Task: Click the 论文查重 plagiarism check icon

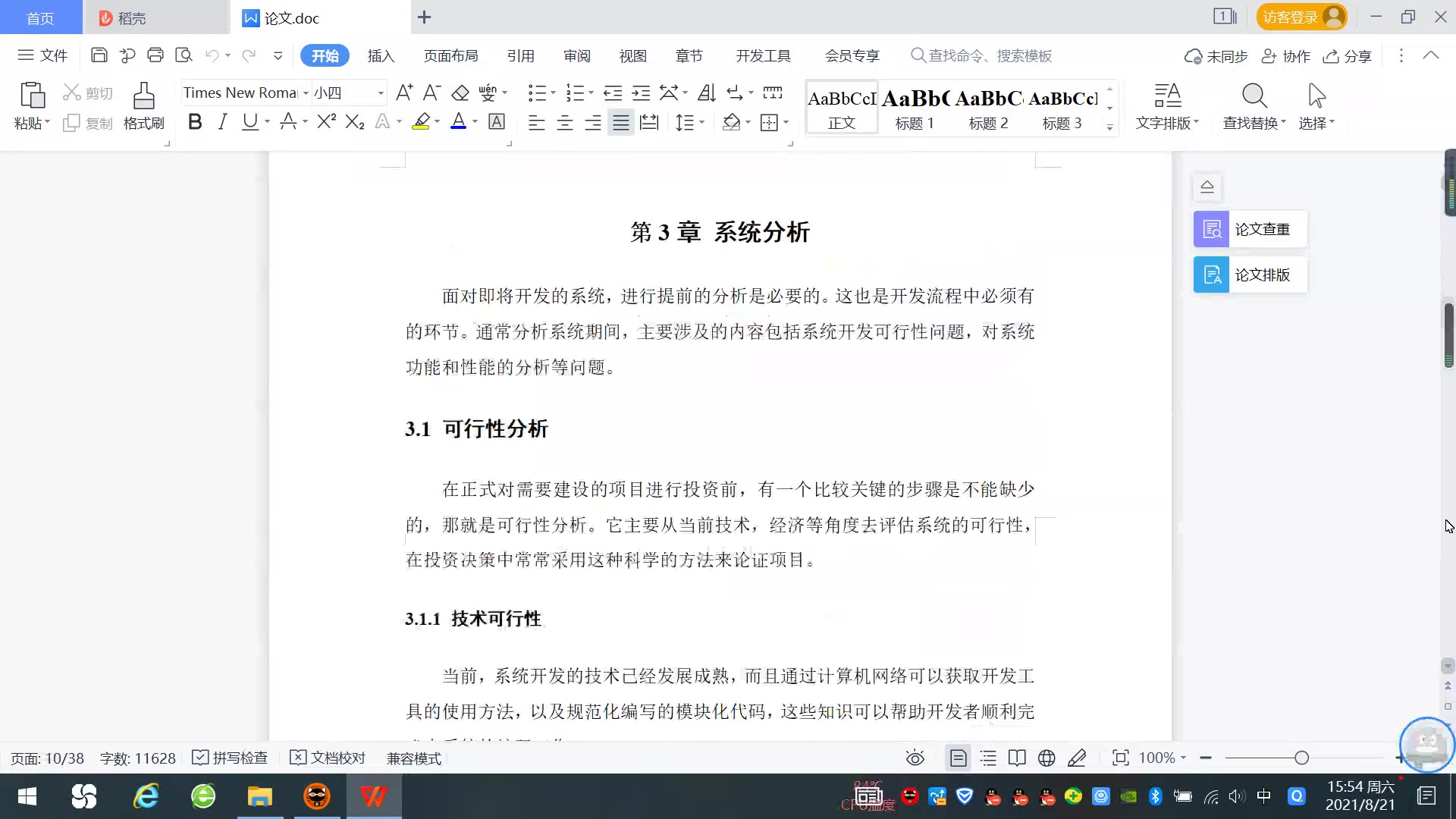Action: [1211, 229]
